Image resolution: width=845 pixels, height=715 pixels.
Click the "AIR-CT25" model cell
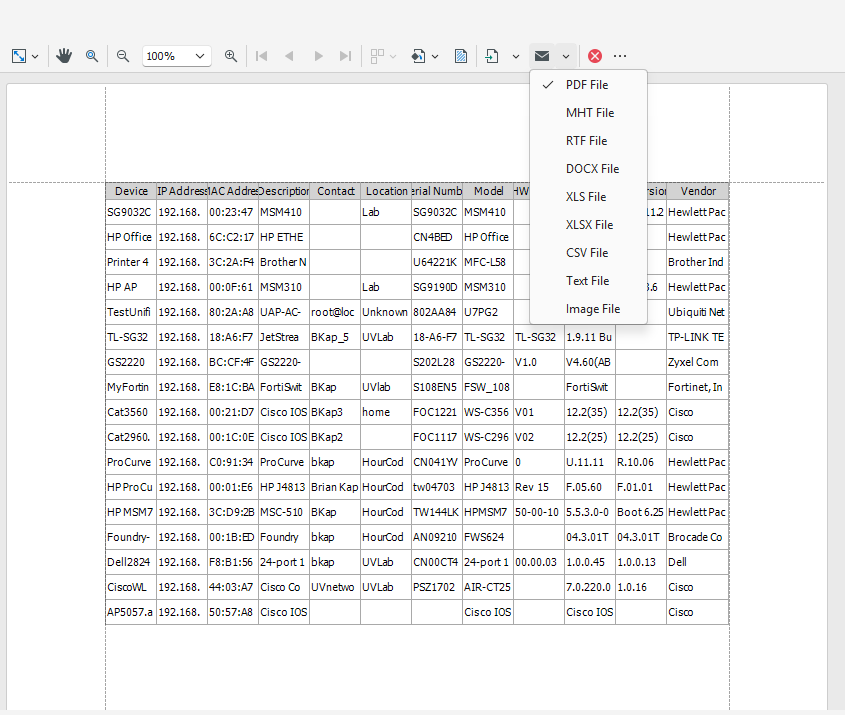point(488,587)
